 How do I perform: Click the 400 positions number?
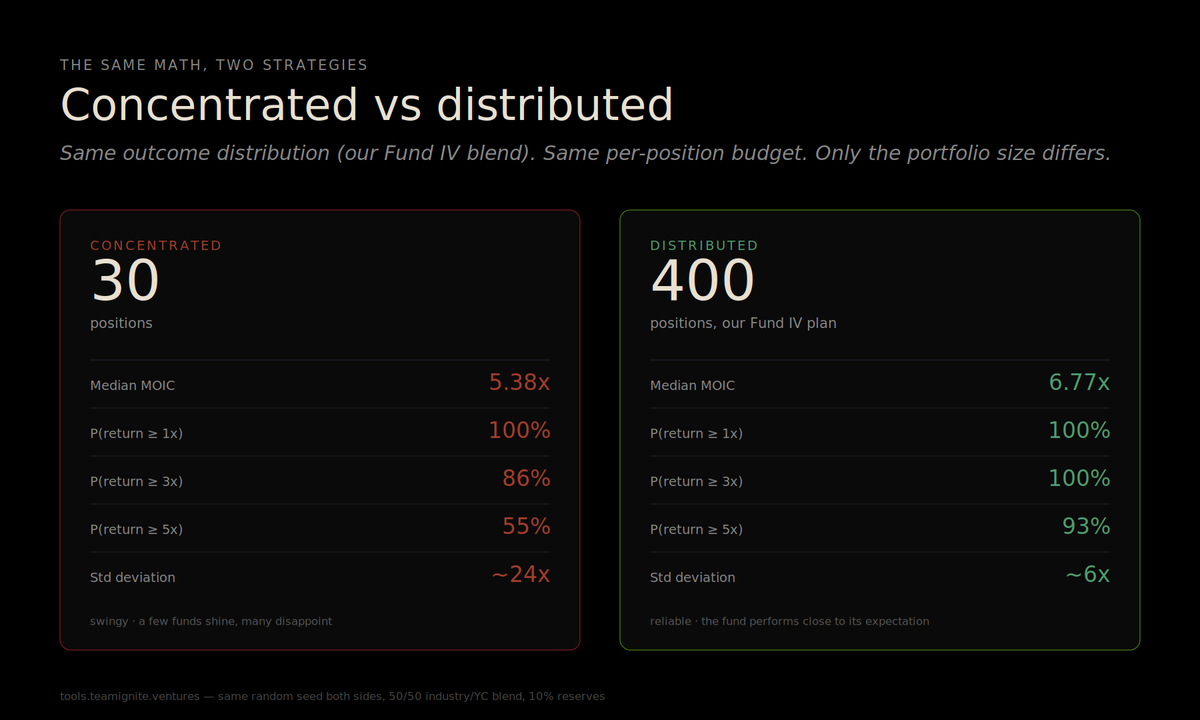click(702, 280)
